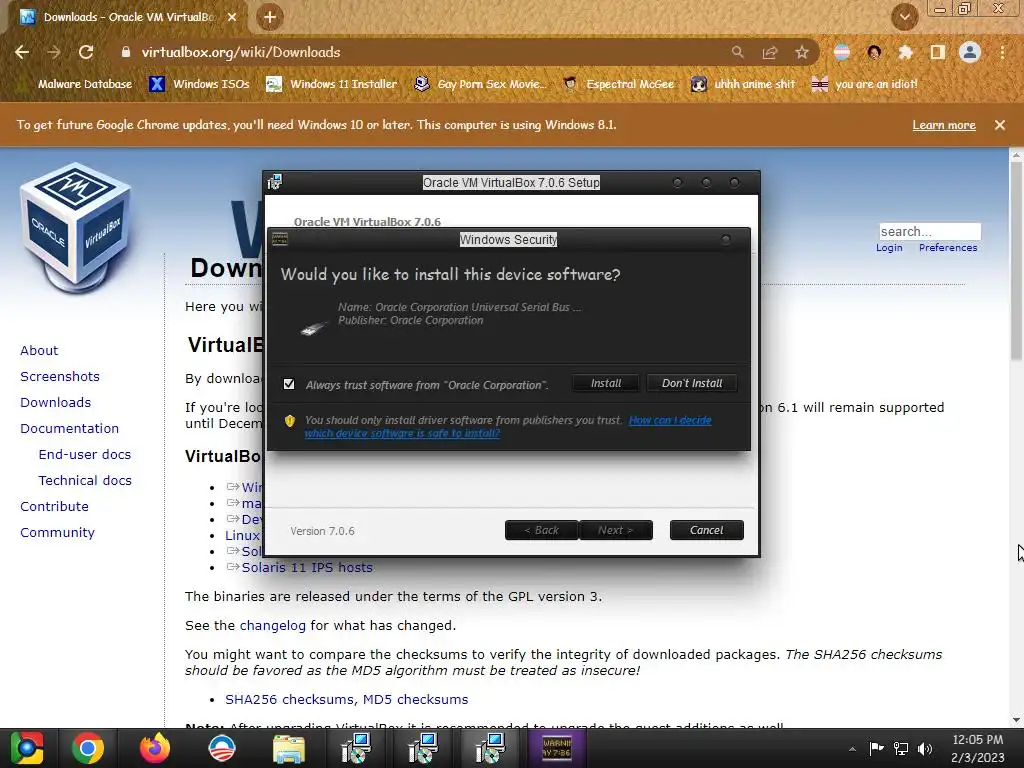Click the Back button in VirtualBox setup
The width and height of the screenshot is (1024, 768).
(x=541, y=530)
